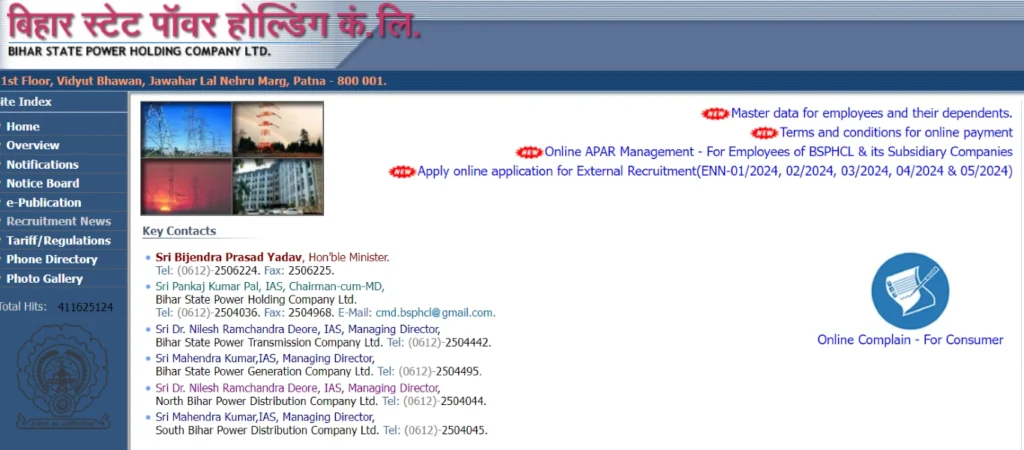
Task: Click the NEW badge beside Apply online application
Action: click(x=402, y=172)
